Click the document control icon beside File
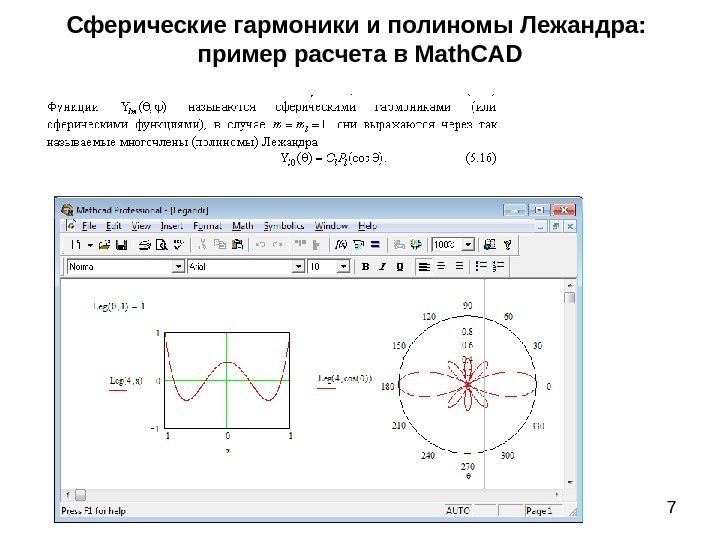 pyautogui.click(x=71, y=225)
